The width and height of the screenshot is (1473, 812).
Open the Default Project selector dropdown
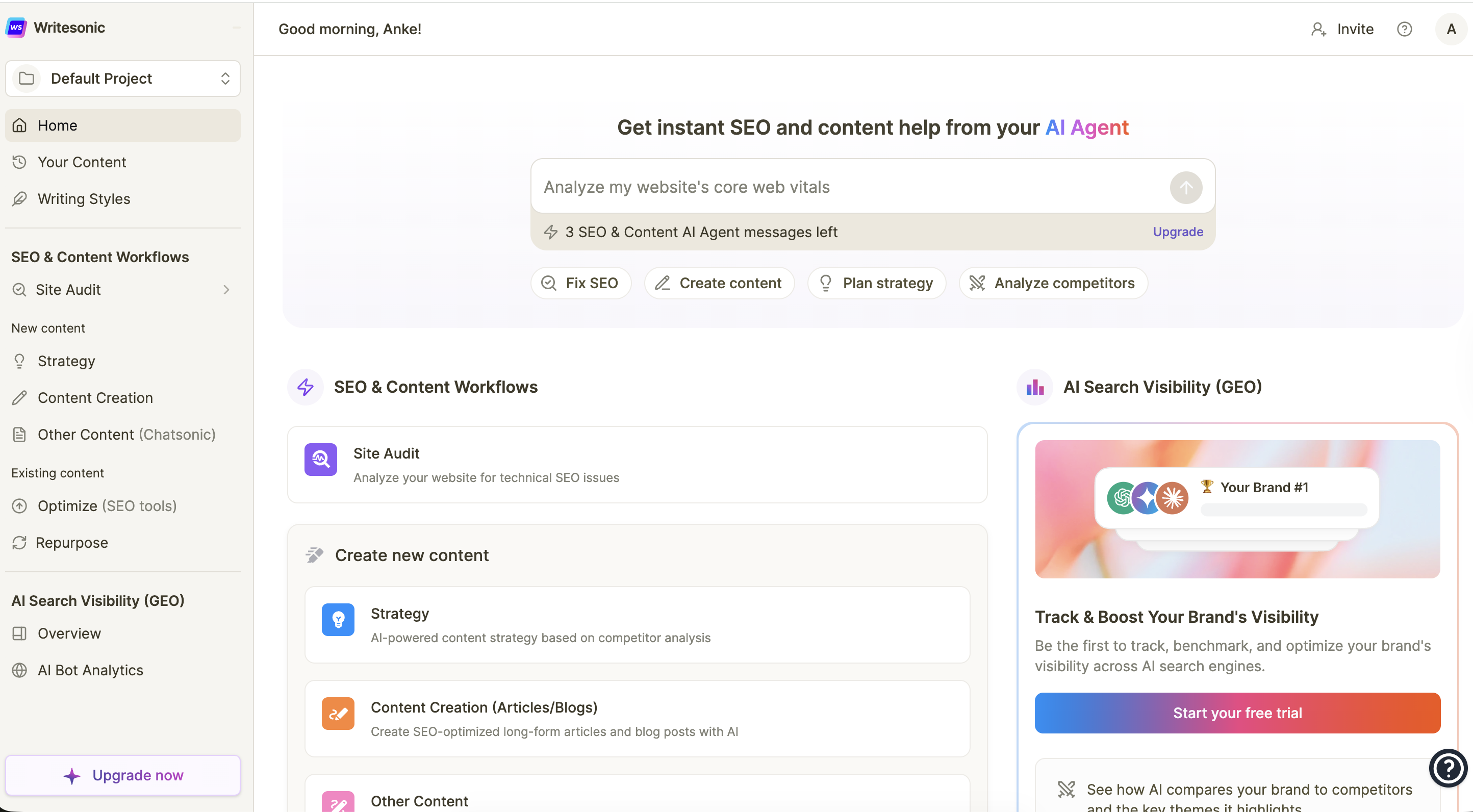click(x=122, y=79)
